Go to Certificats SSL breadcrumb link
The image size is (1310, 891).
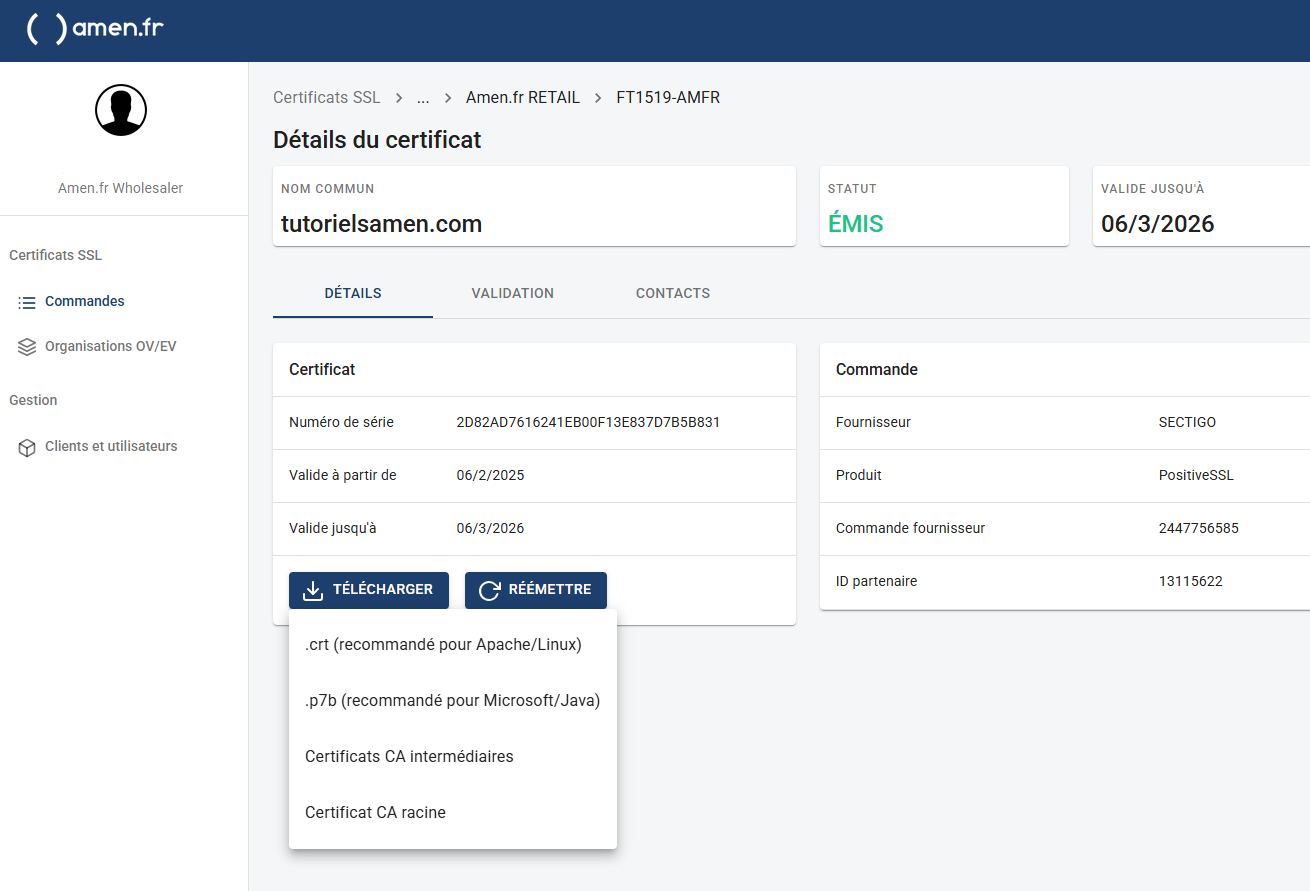coord(327,98)
